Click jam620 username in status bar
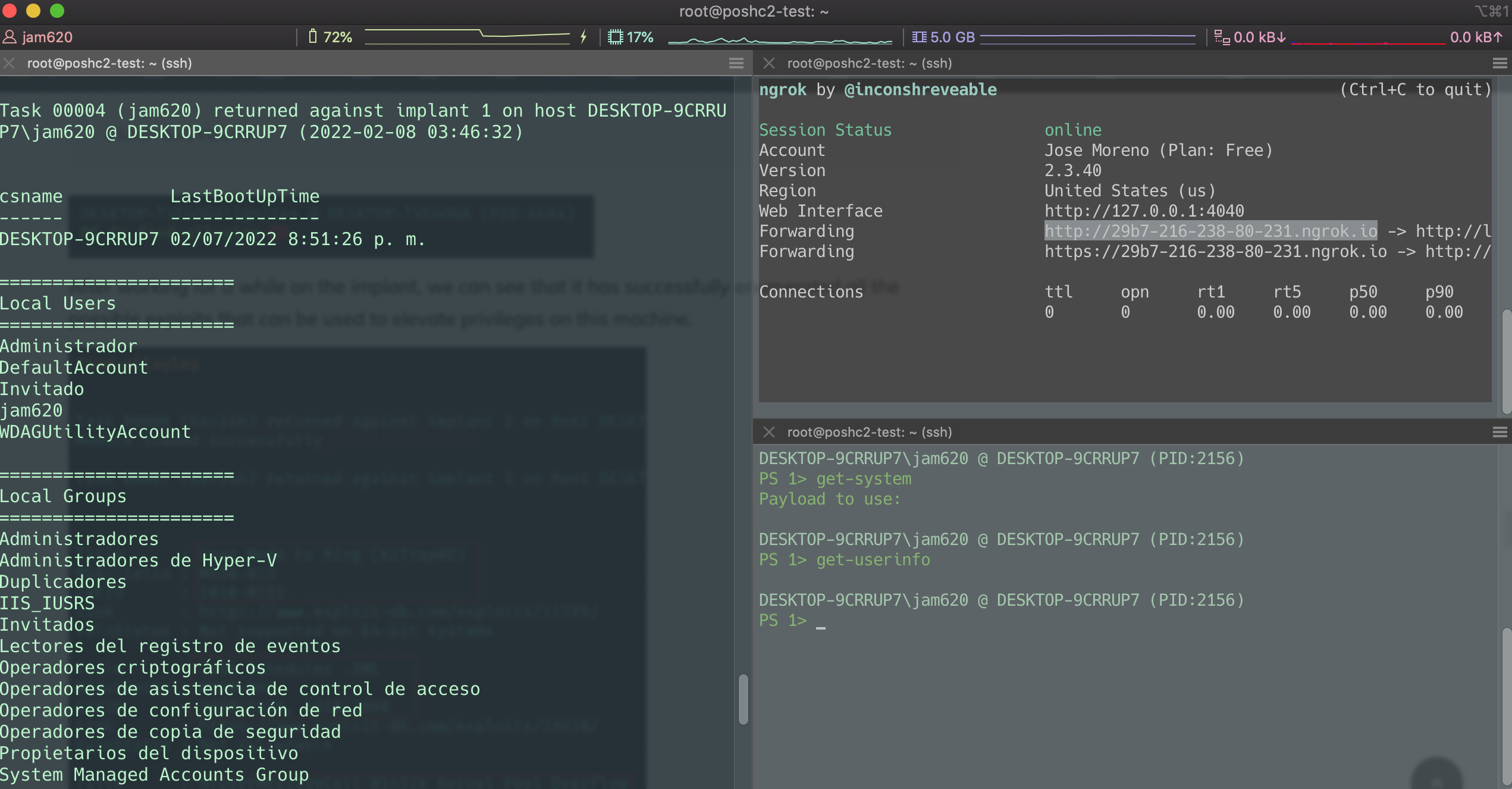 tap(47, 37)
